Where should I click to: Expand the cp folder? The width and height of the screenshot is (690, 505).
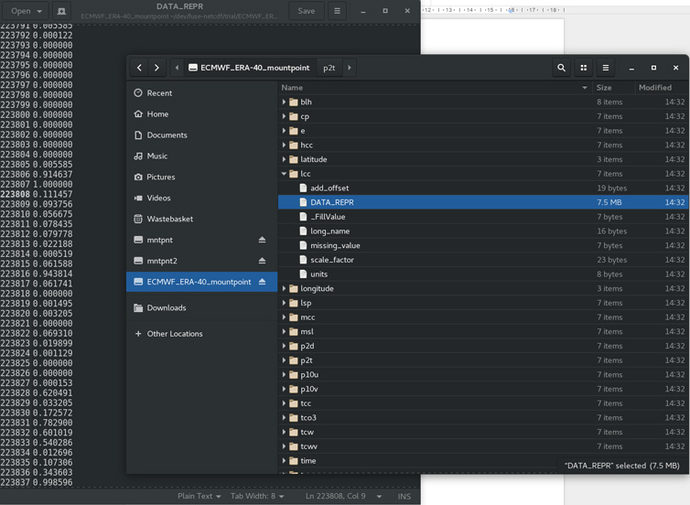pyautogui.click(x=284, y=116)
